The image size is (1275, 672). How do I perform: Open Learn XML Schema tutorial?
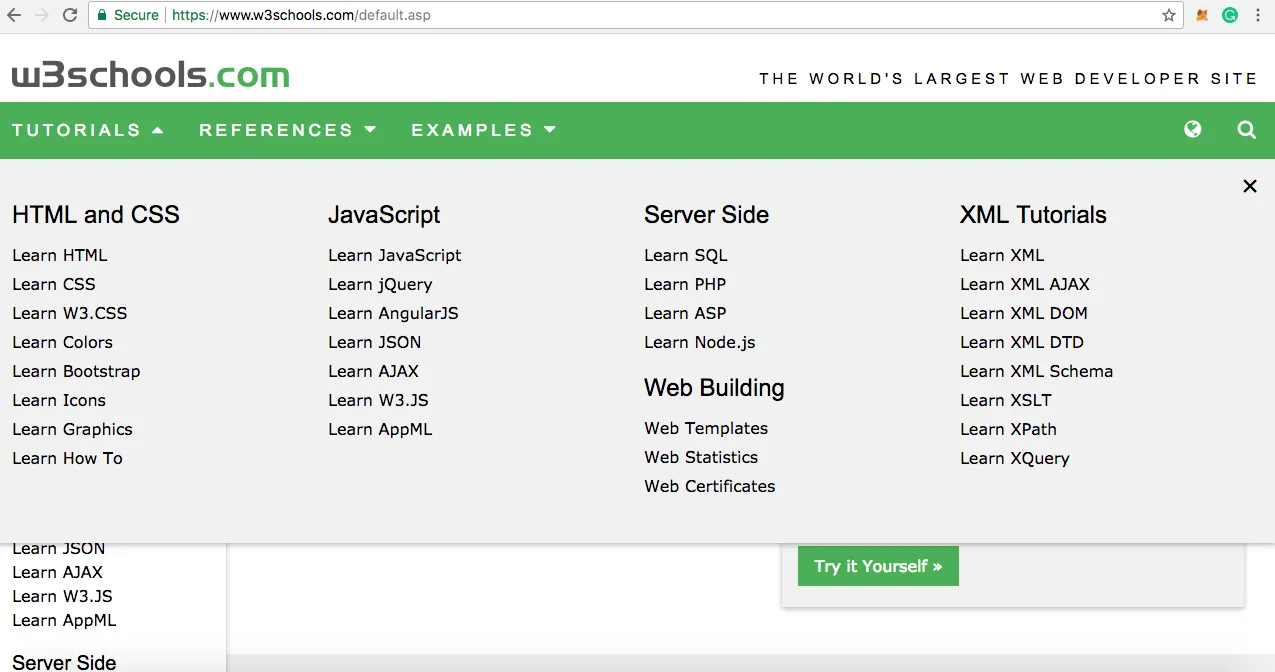1036,371
